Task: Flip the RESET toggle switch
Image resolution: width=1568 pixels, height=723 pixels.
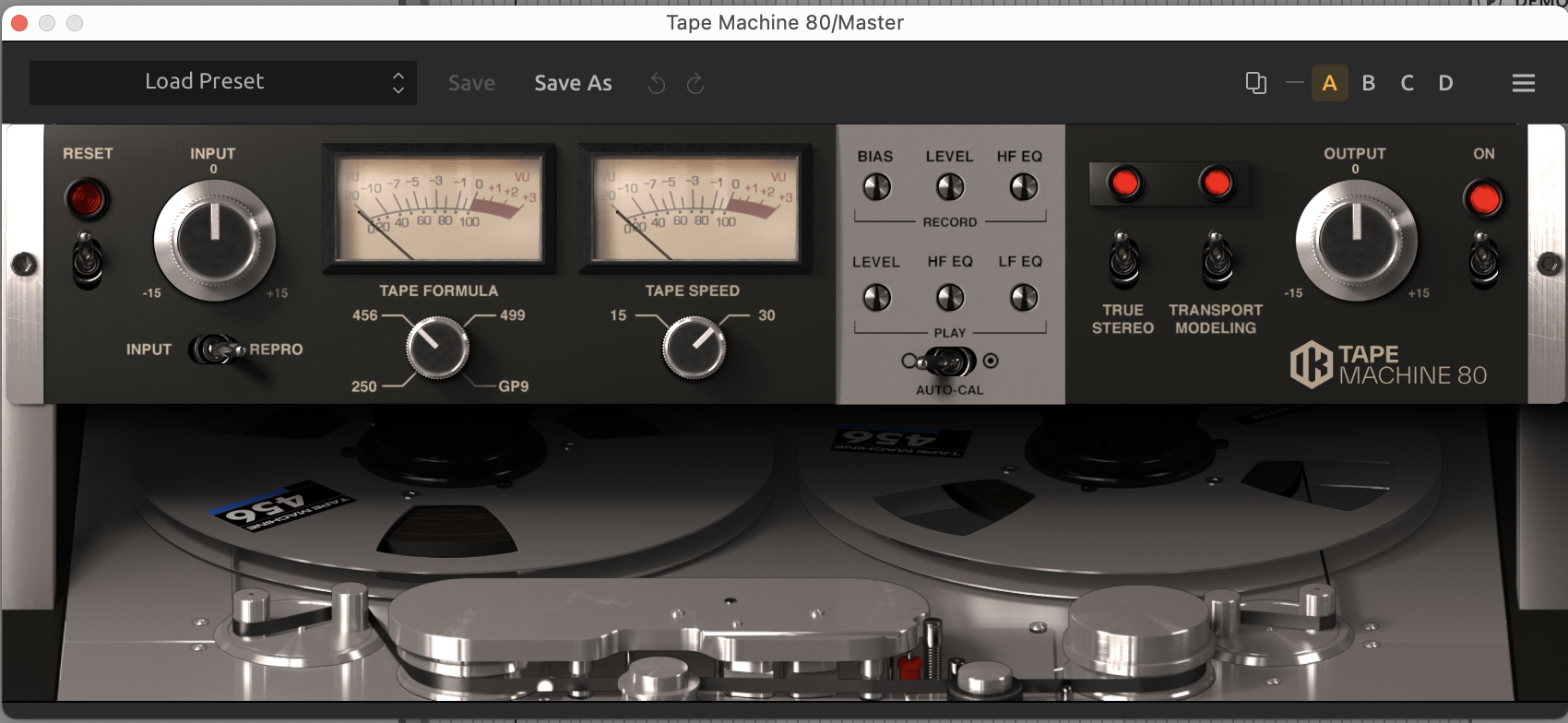Action: coord(87,259)
